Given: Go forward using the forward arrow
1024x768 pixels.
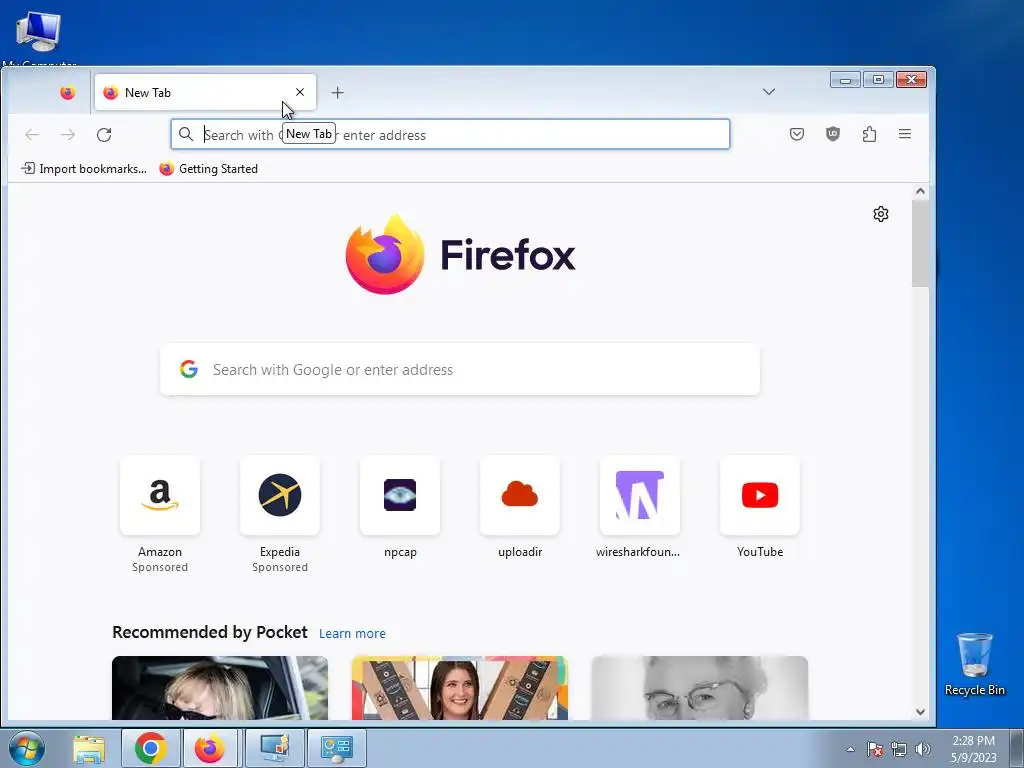Looking at the screenshot, I should tap(68, 135).
